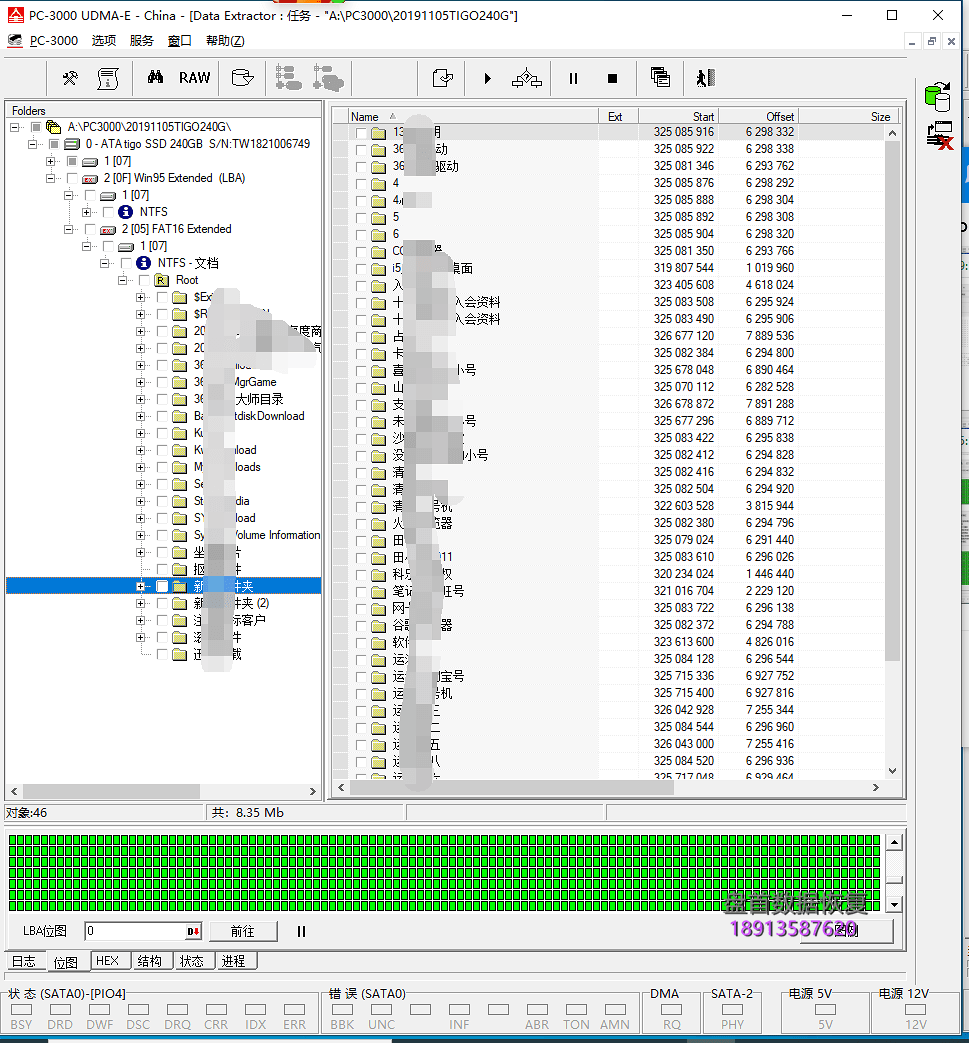Screen dimensions: 969x1043
Task: Check the box on row with start 326 677 120
Action: coord(360,337)
